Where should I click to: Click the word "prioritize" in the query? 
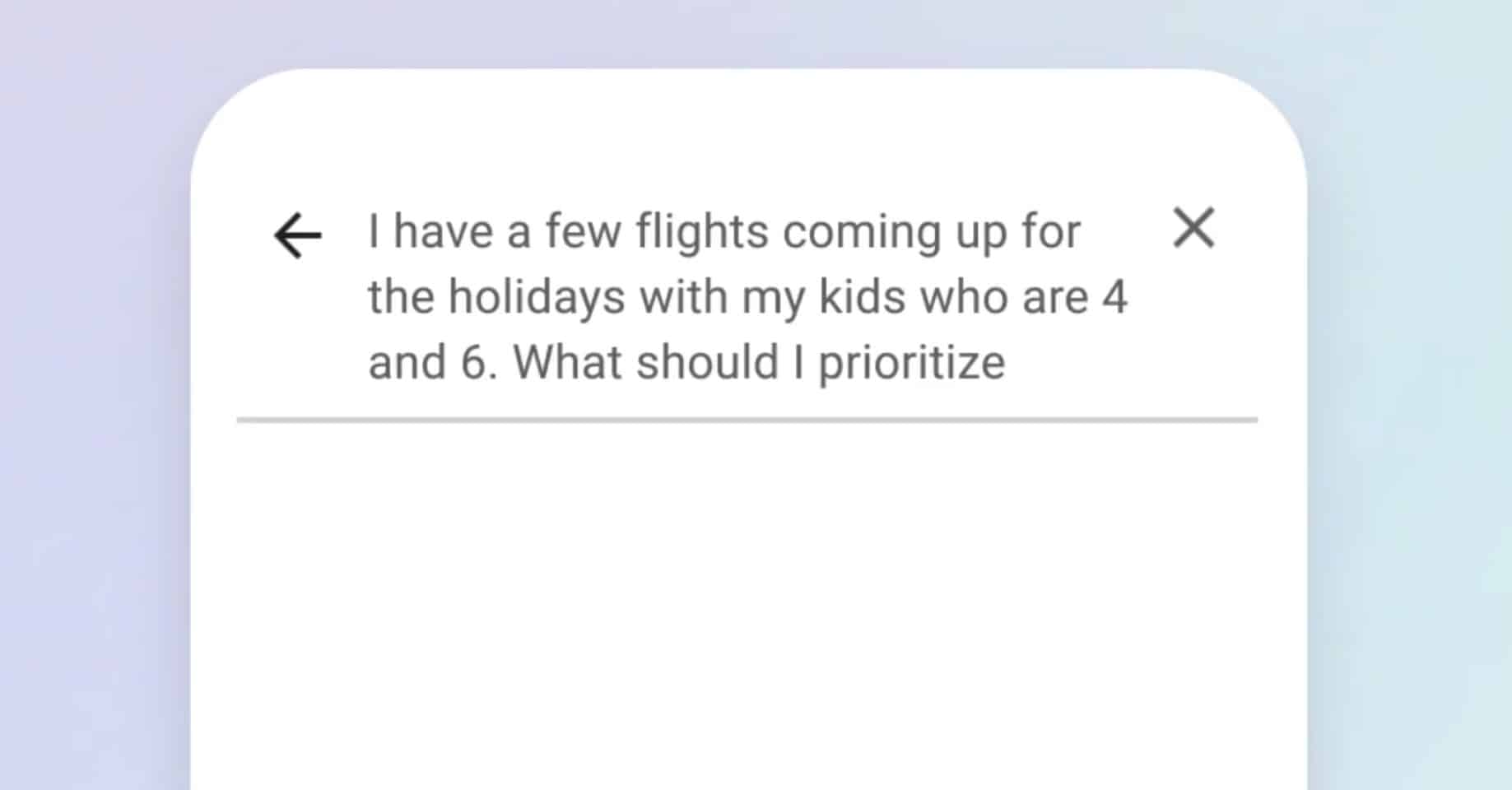[912, 364]
